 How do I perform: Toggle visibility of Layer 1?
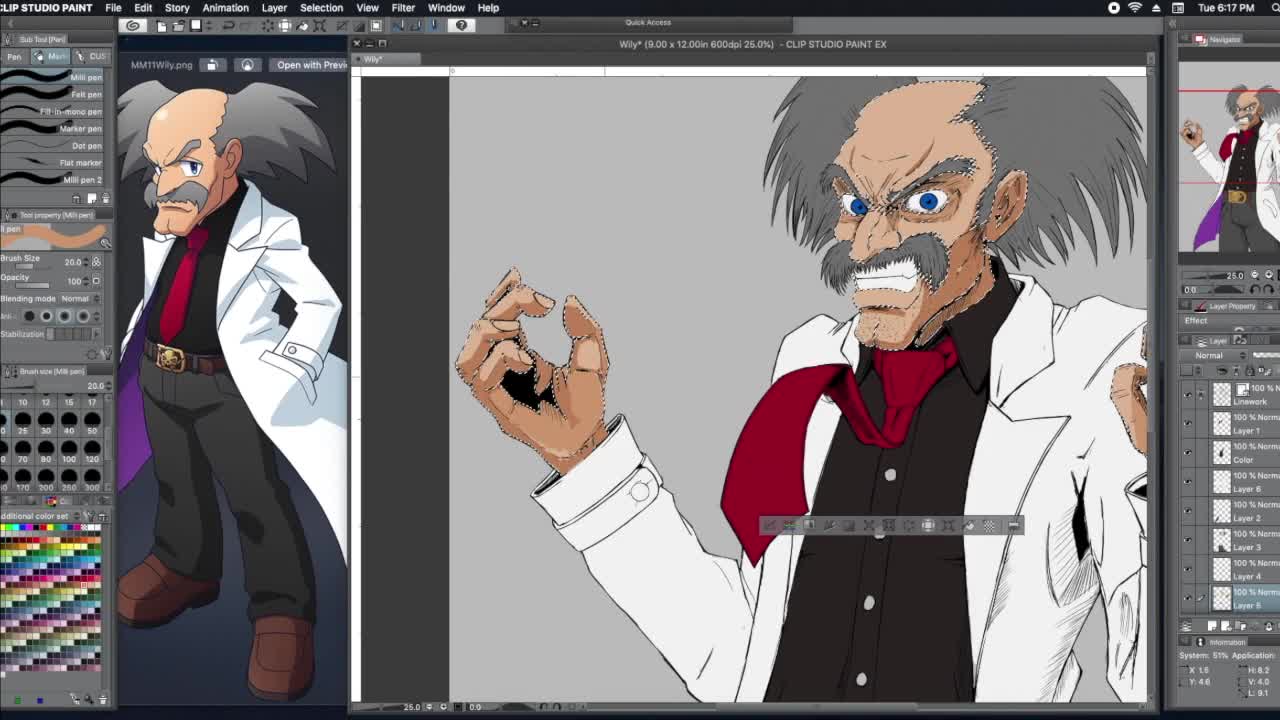[1188, 424]
